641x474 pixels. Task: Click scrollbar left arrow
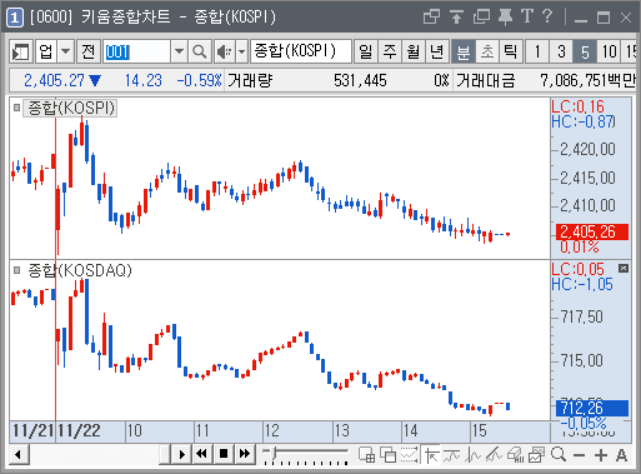[19, 454]
